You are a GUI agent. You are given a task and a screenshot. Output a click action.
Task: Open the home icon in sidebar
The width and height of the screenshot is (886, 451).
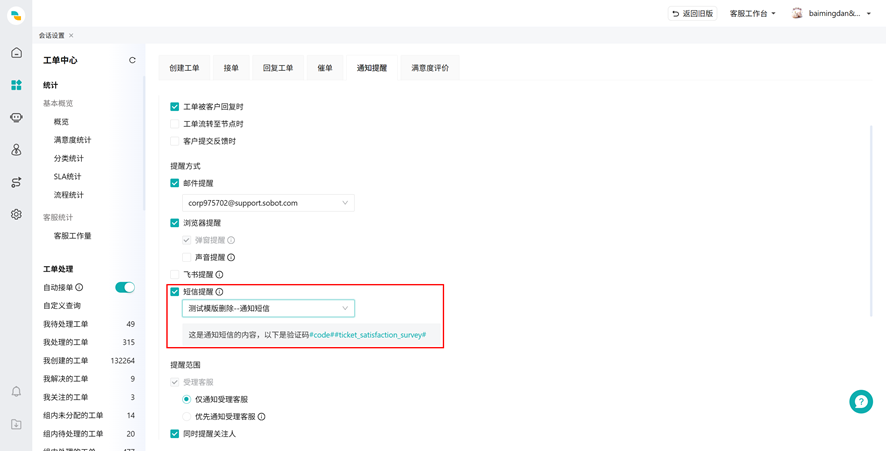click(x=16, y=53)
